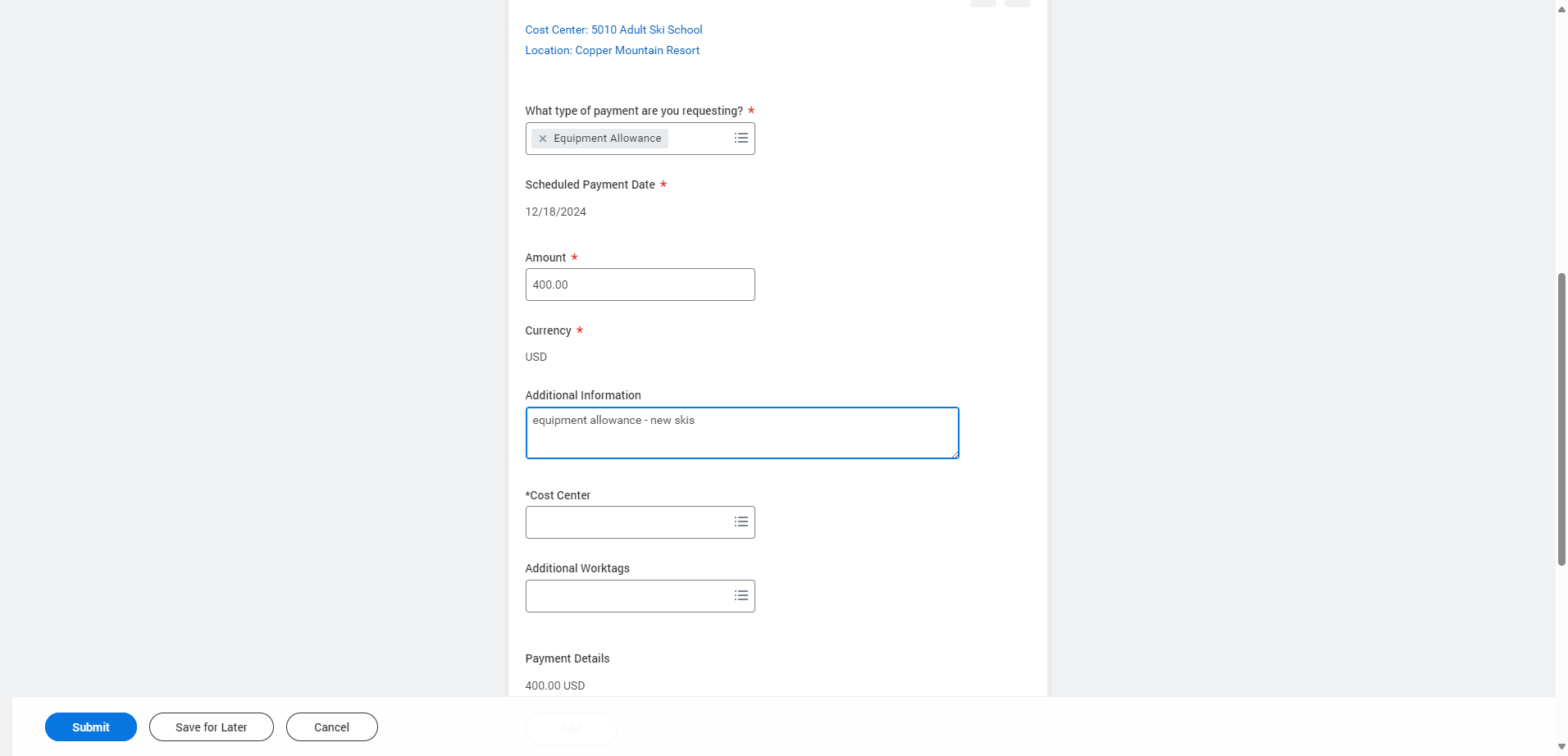Screen dimensions: 1568x756
Task: Click the scheduled date value 12/18/2024
Action: pos(556,212)
